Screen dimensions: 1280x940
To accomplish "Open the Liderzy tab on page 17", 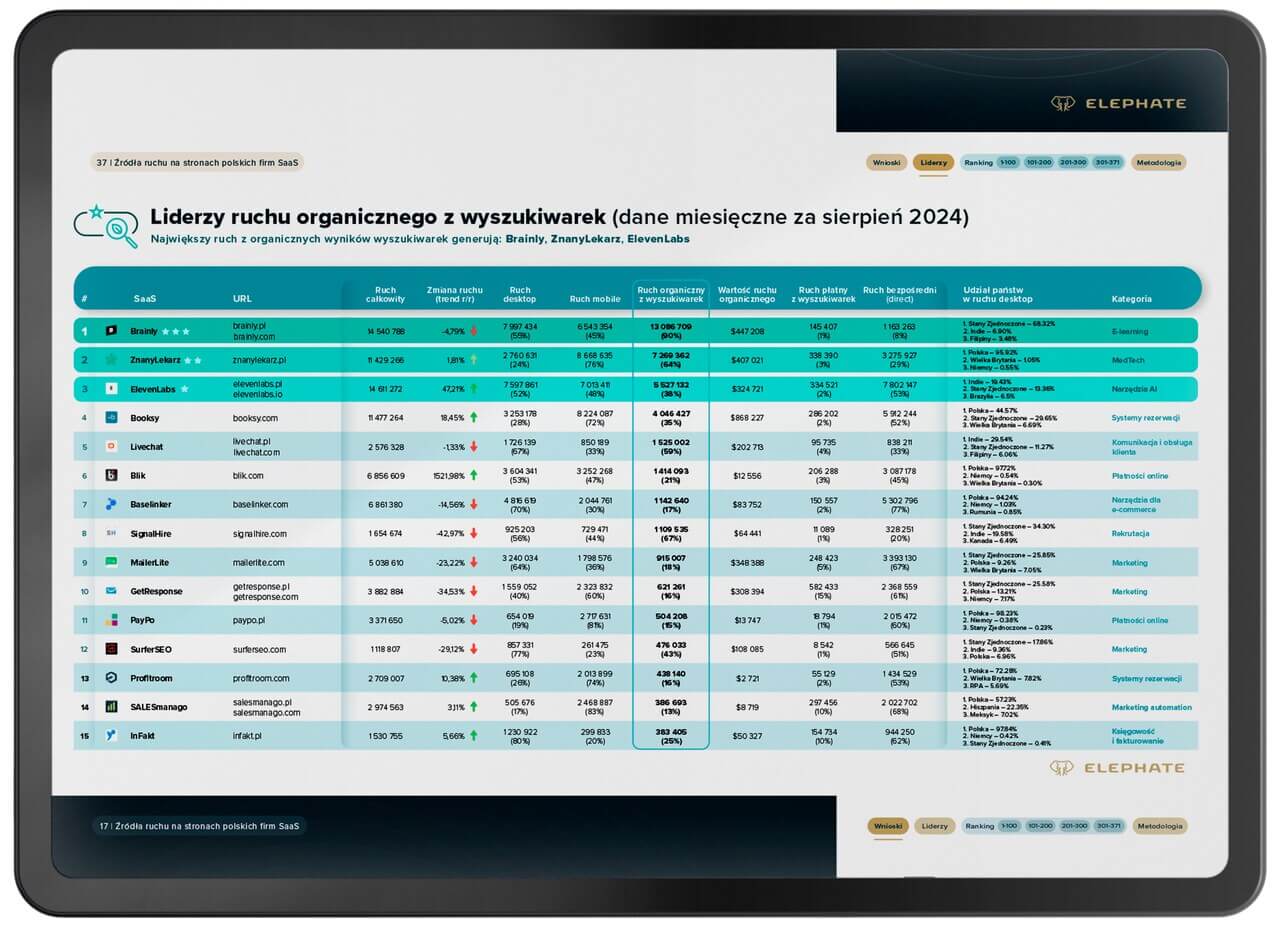I will pos(934,826).
